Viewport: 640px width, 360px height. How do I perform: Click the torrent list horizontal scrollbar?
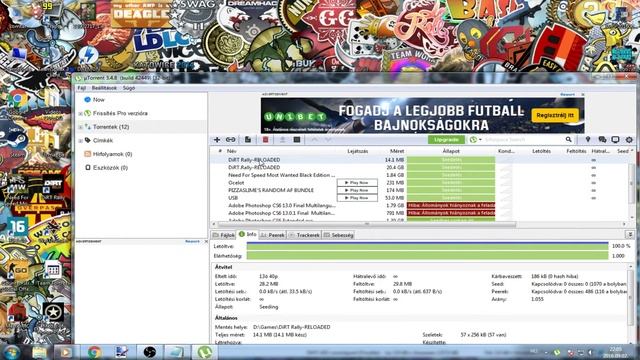[x=367, y=224]
